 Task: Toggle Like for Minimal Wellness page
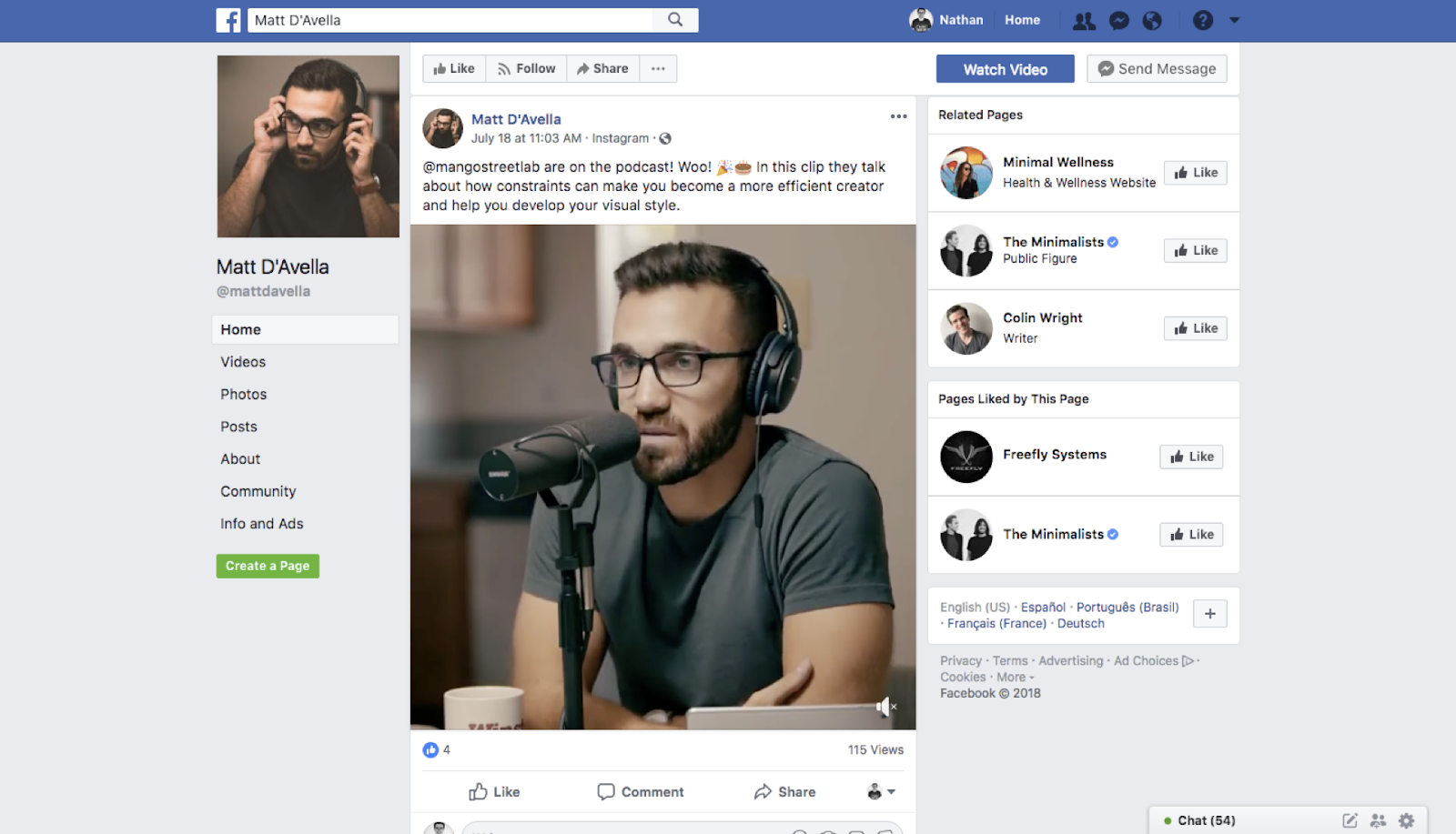1195,173
